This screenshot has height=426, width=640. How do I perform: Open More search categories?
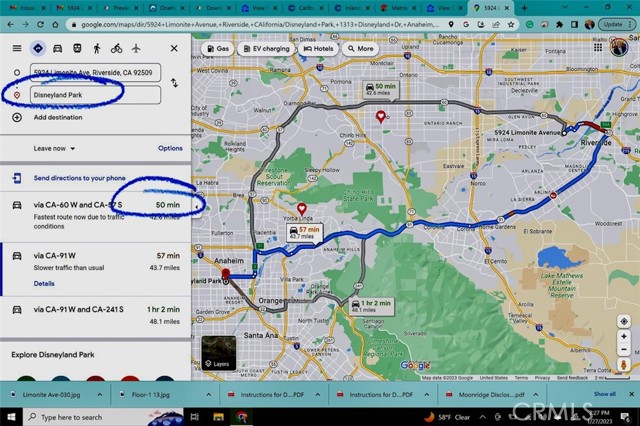pos(360,49)
